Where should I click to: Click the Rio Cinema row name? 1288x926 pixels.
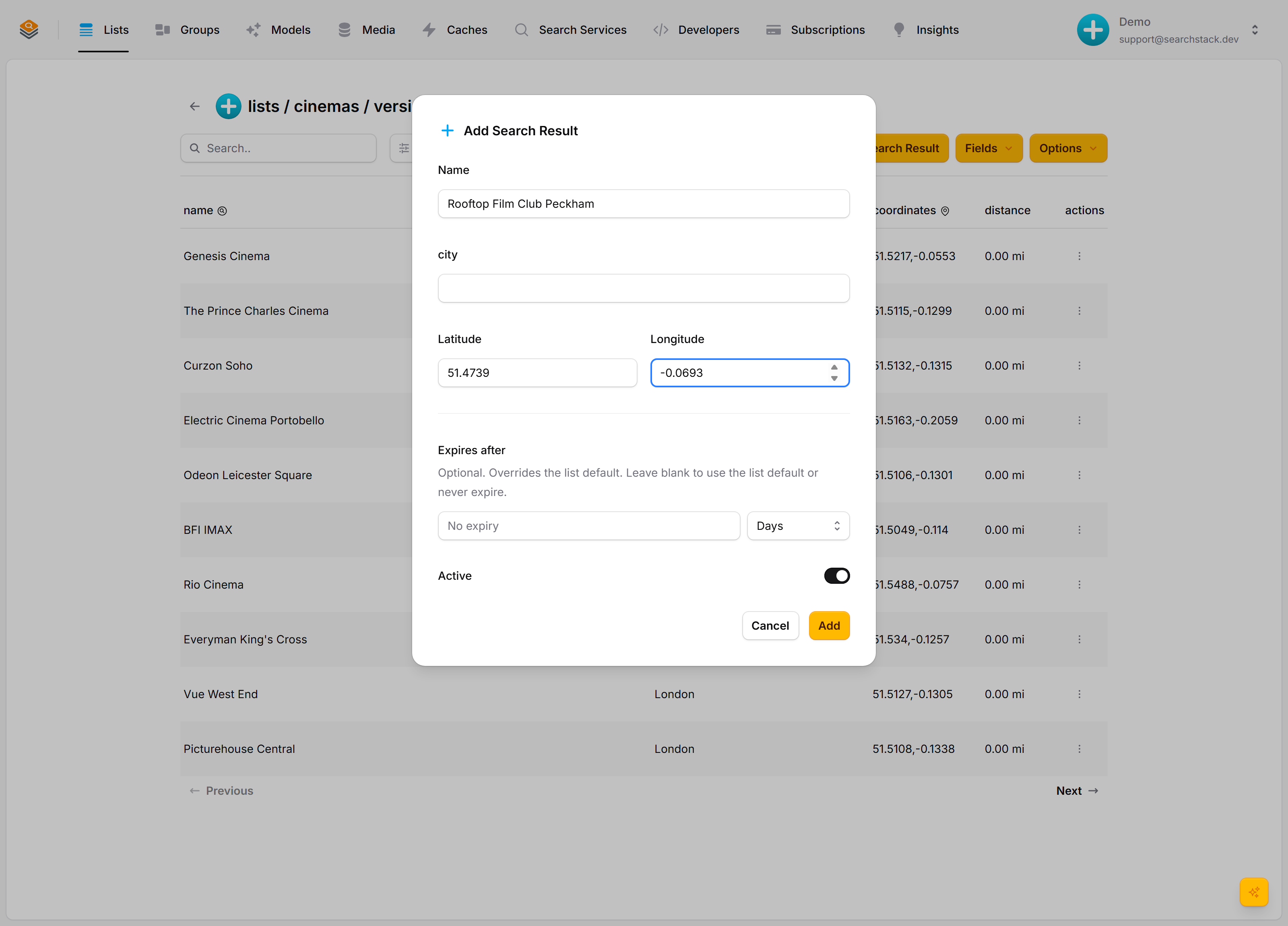[x=214, y=585]
